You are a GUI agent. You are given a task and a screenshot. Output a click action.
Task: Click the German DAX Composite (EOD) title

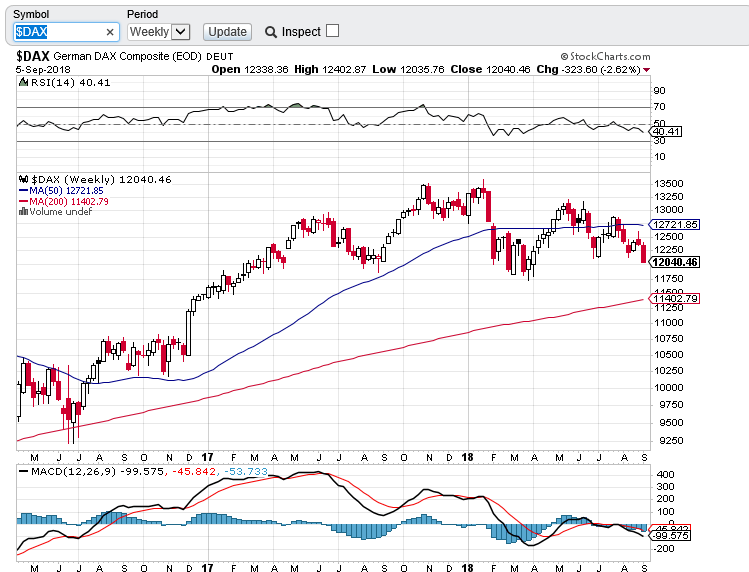(x=128, y=56)
